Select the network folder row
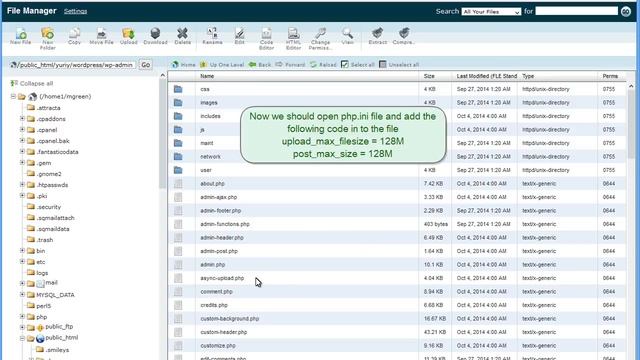The width and height of the screenshot is (640, 360). 396,156
